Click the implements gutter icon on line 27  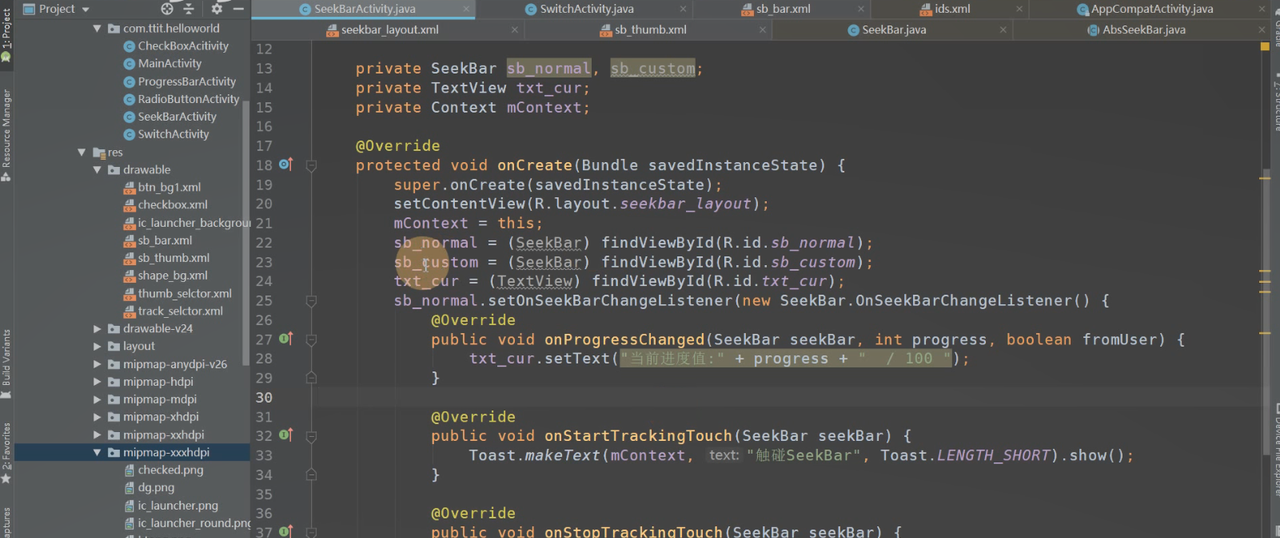286,339
